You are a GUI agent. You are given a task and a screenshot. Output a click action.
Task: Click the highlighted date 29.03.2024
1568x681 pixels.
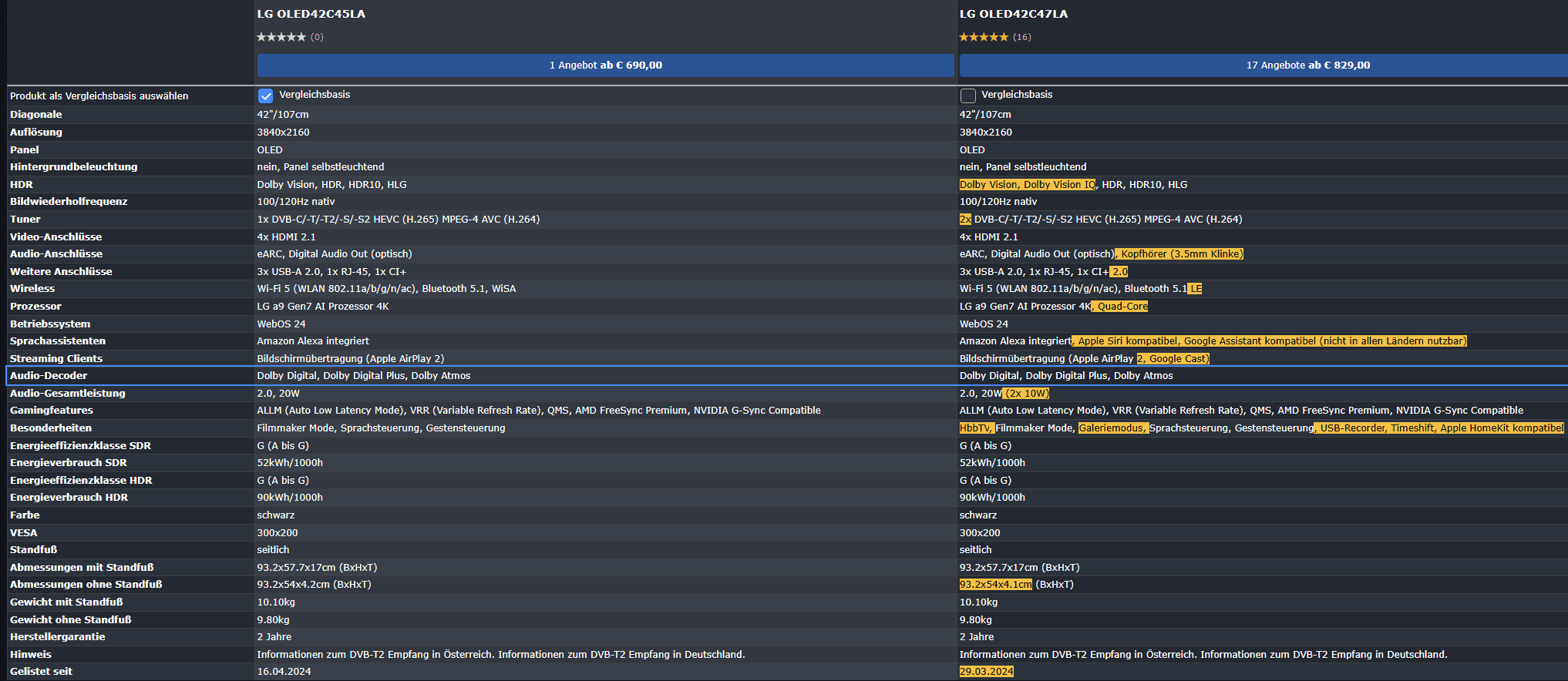pos(986,672)
